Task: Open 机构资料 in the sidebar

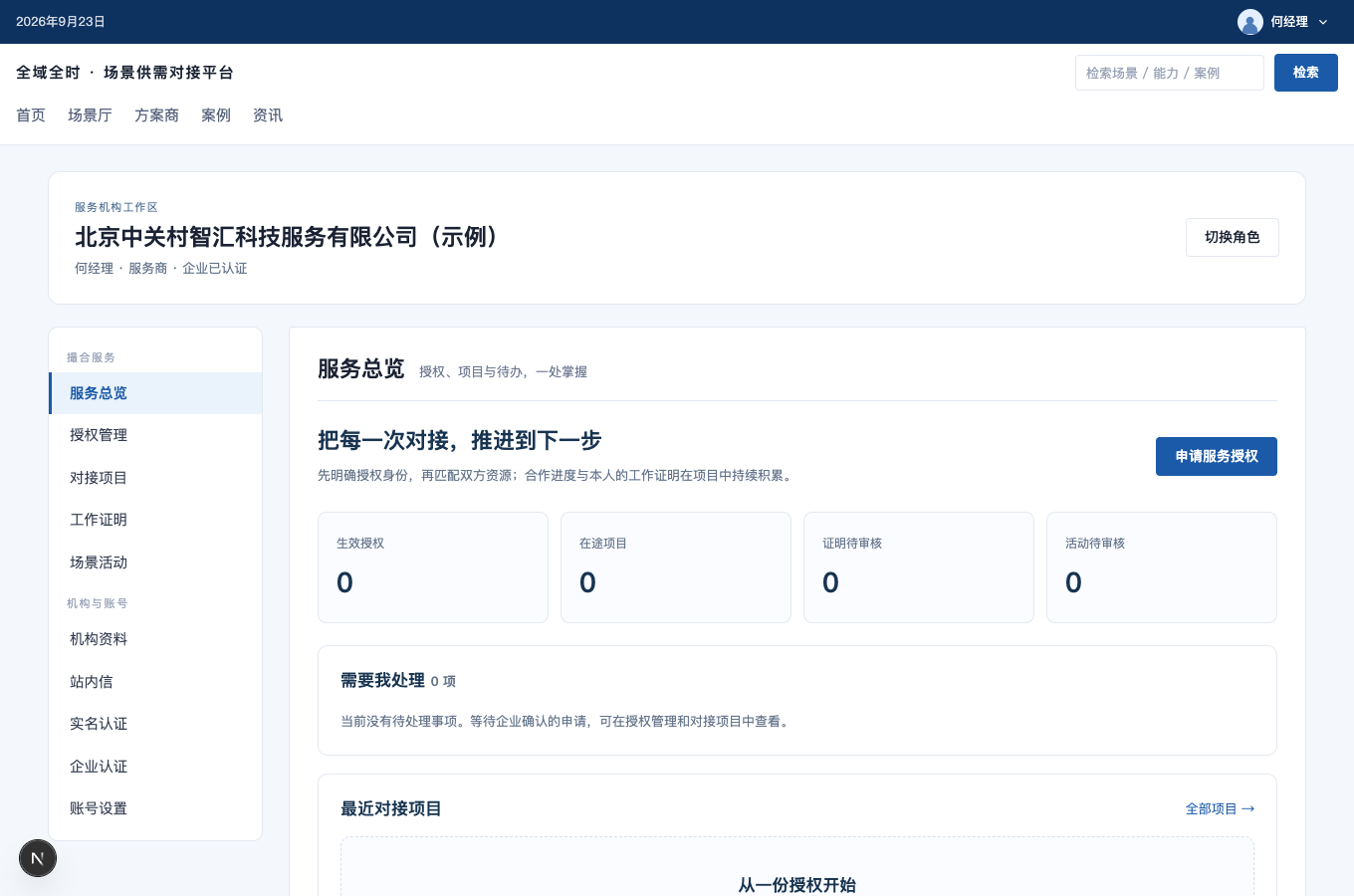Action: pos(155,639)
